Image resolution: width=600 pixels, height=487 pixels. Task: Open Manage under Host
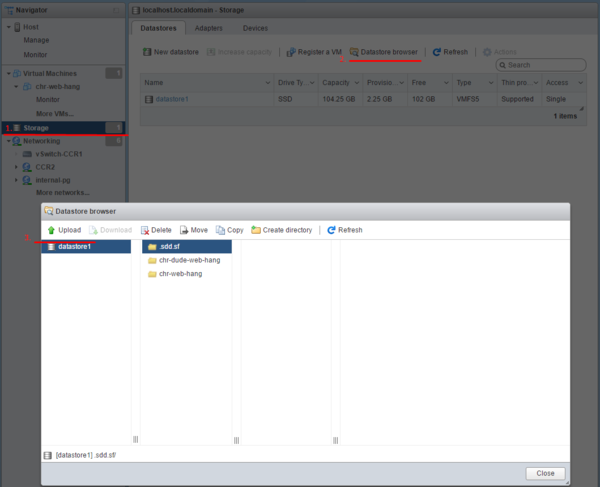click(36, 40)
